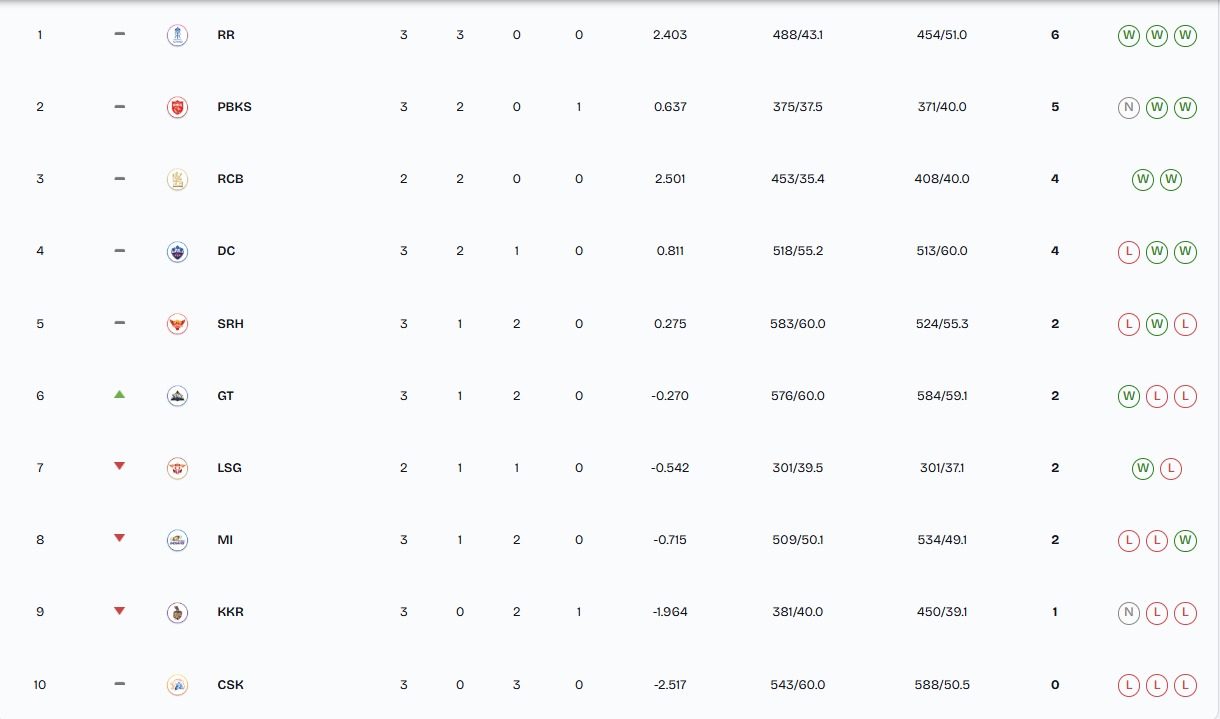Click DC's red L loss badge
The height and width of the screenshot is (719, 1220).
[x=1129, y=251]
